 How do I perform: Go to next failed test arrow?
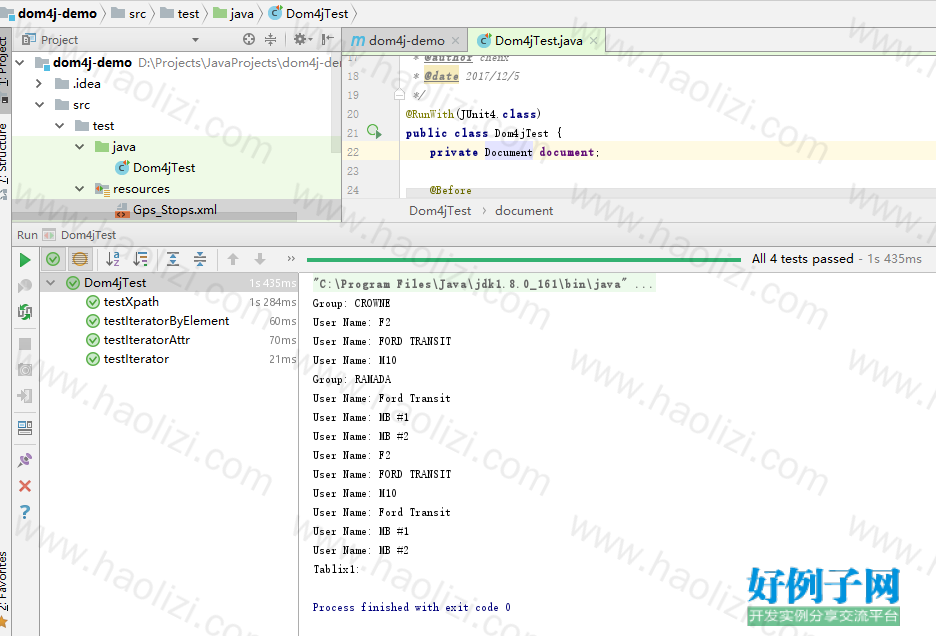pyautogui.click(x=260, y=259)
